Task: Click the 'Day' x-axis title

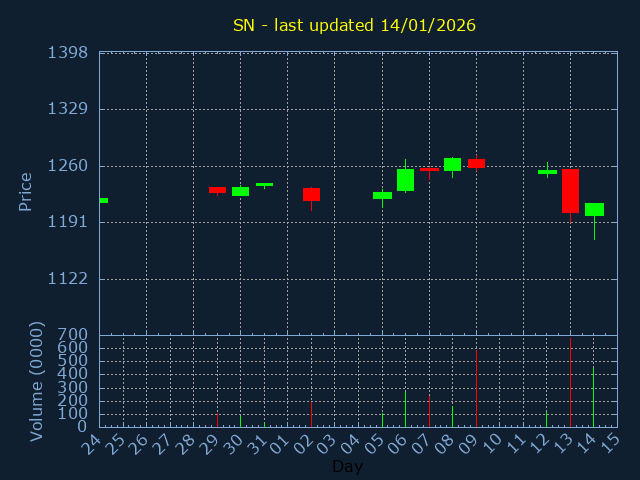Action: [348, 466]
